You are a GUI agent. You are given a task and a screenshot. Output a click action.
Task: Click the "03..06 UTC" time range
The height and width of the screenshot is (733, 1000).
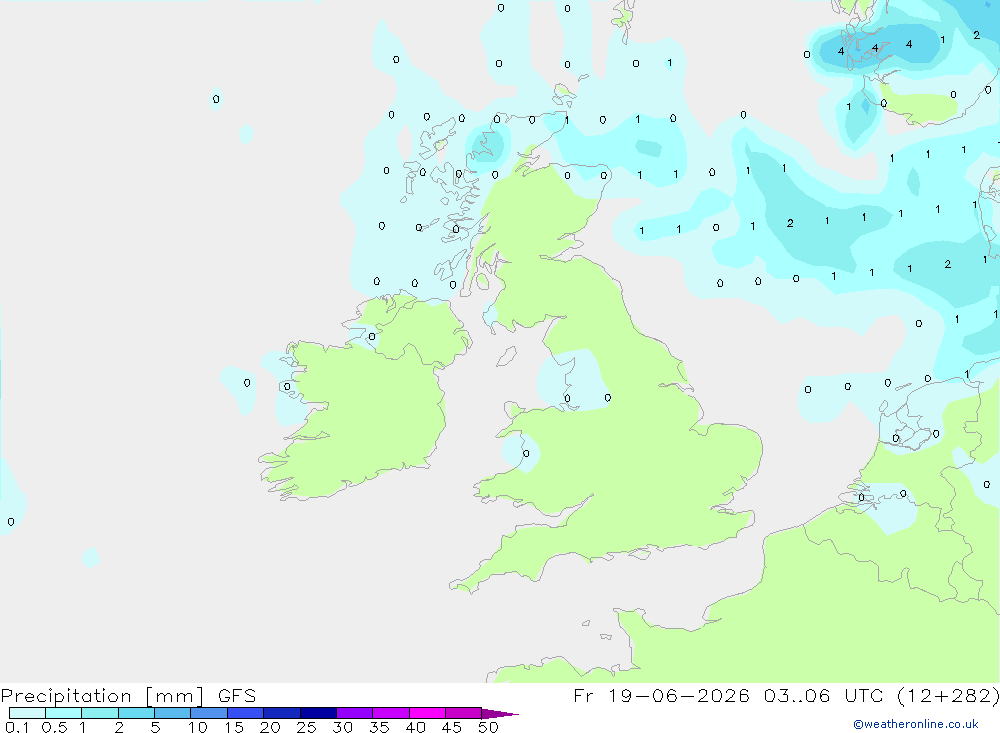click(x=823, y=695)
